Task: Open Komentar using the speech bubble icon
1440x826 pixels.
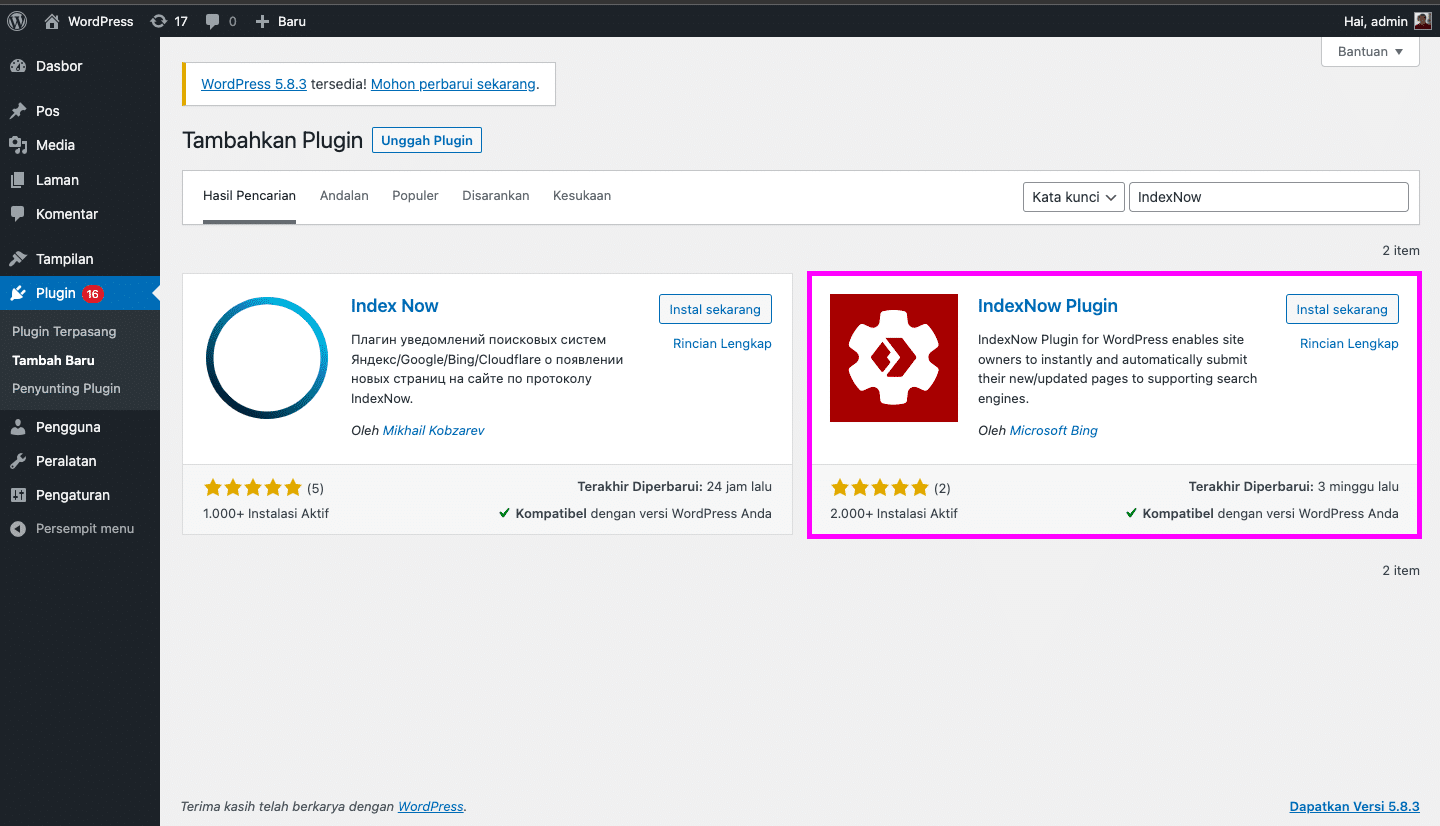Action: 18,214
